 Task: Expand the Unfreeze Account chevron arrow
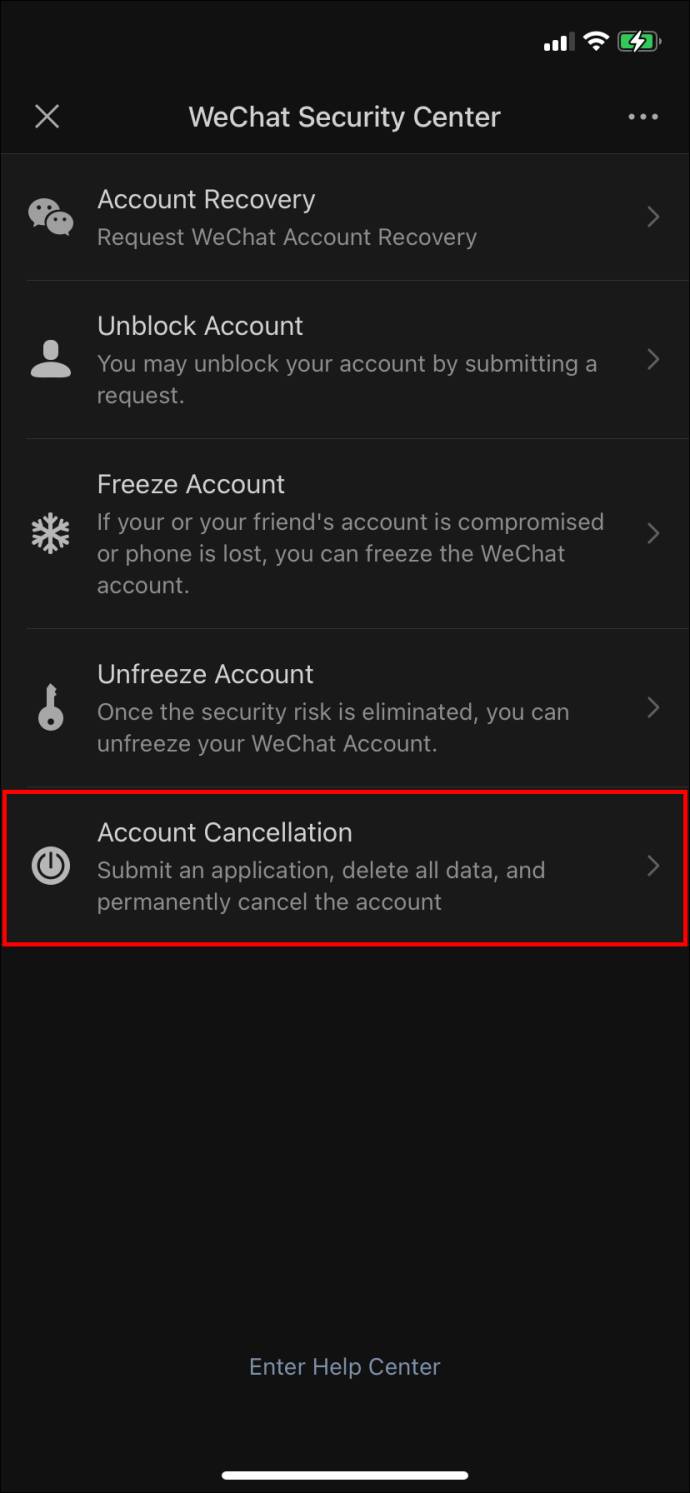point(653,707)
